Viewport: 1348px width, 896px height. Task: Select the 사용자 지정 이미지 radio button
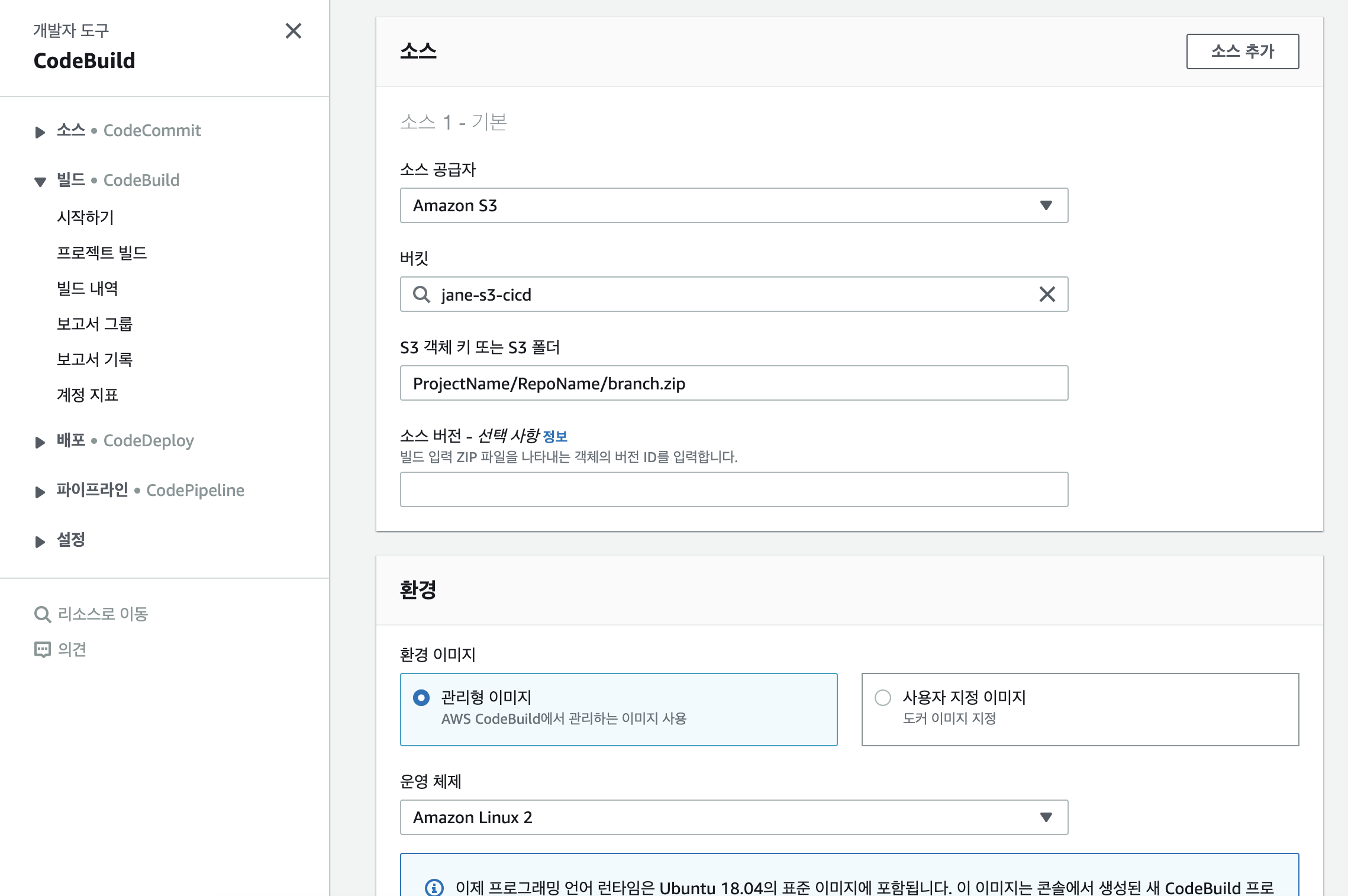point(883,698)
